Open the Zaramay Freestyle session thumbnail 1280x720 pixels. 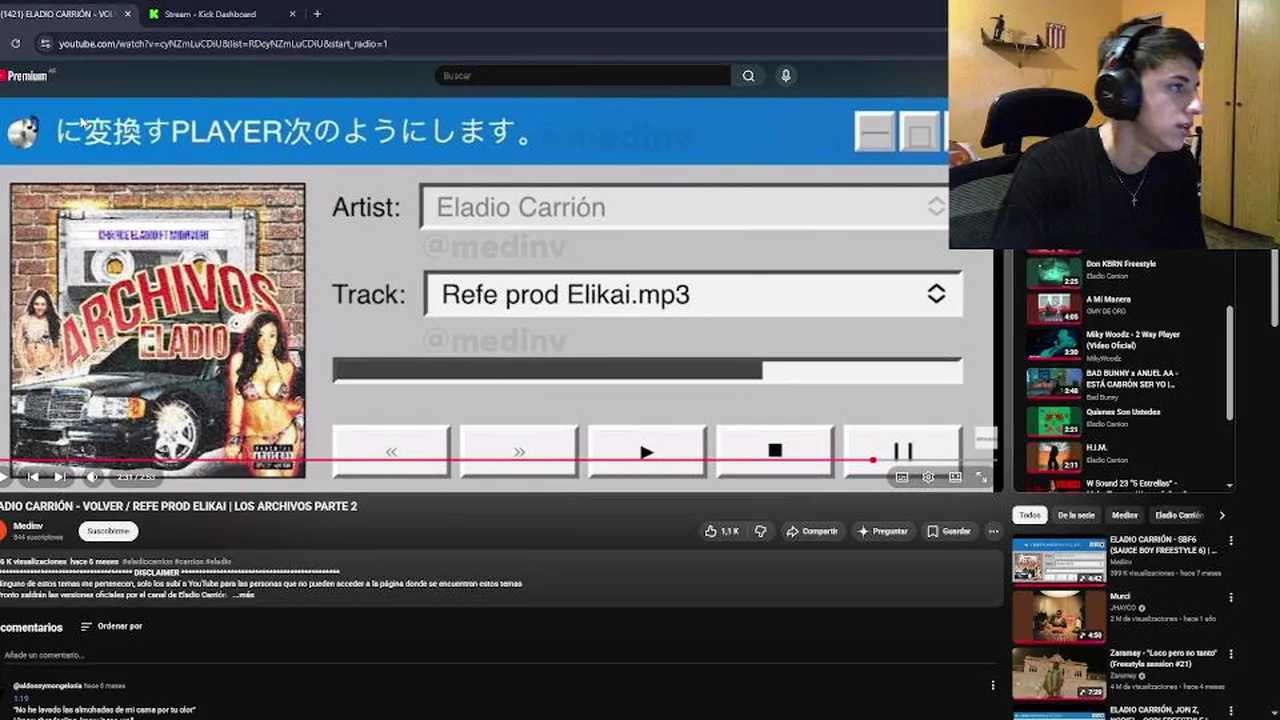[x=1057, y=672]
